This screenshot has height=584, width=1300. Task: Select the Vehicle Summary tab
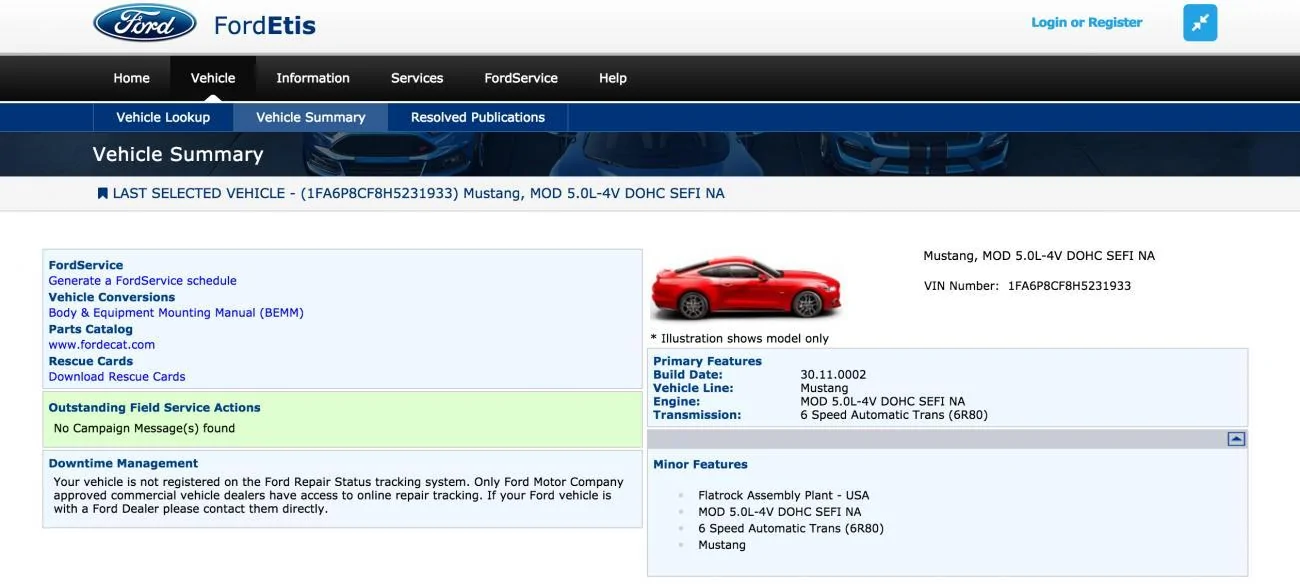(311, 117)
